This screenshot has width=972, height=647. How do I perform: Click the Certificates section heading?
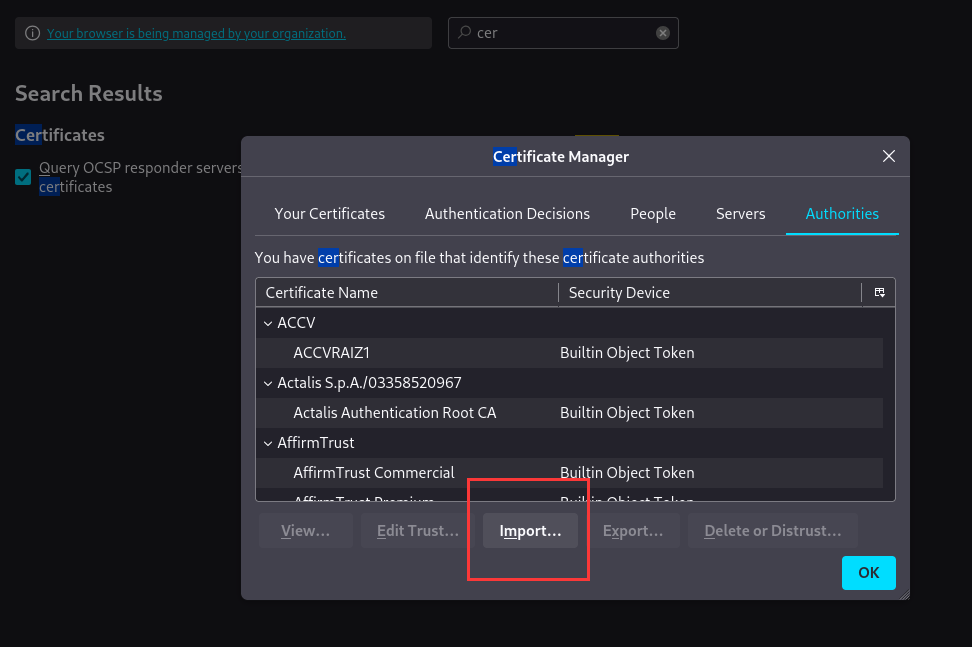[60, 135]
